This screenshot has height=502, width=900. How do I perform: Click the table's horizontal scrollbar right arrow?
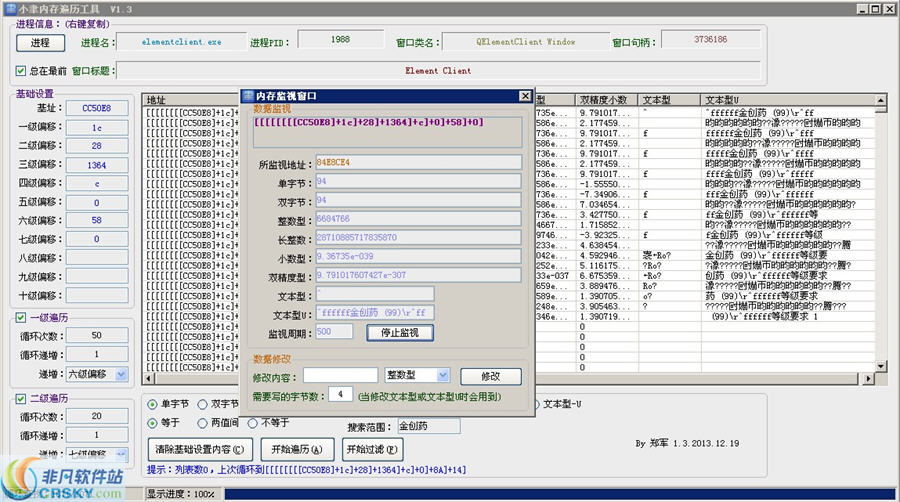(x=868, y=378)
